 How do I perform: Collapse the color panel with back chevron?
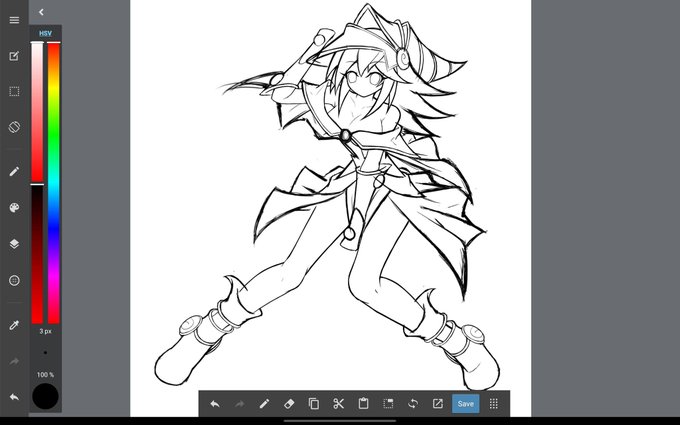[x=41, y=12]
